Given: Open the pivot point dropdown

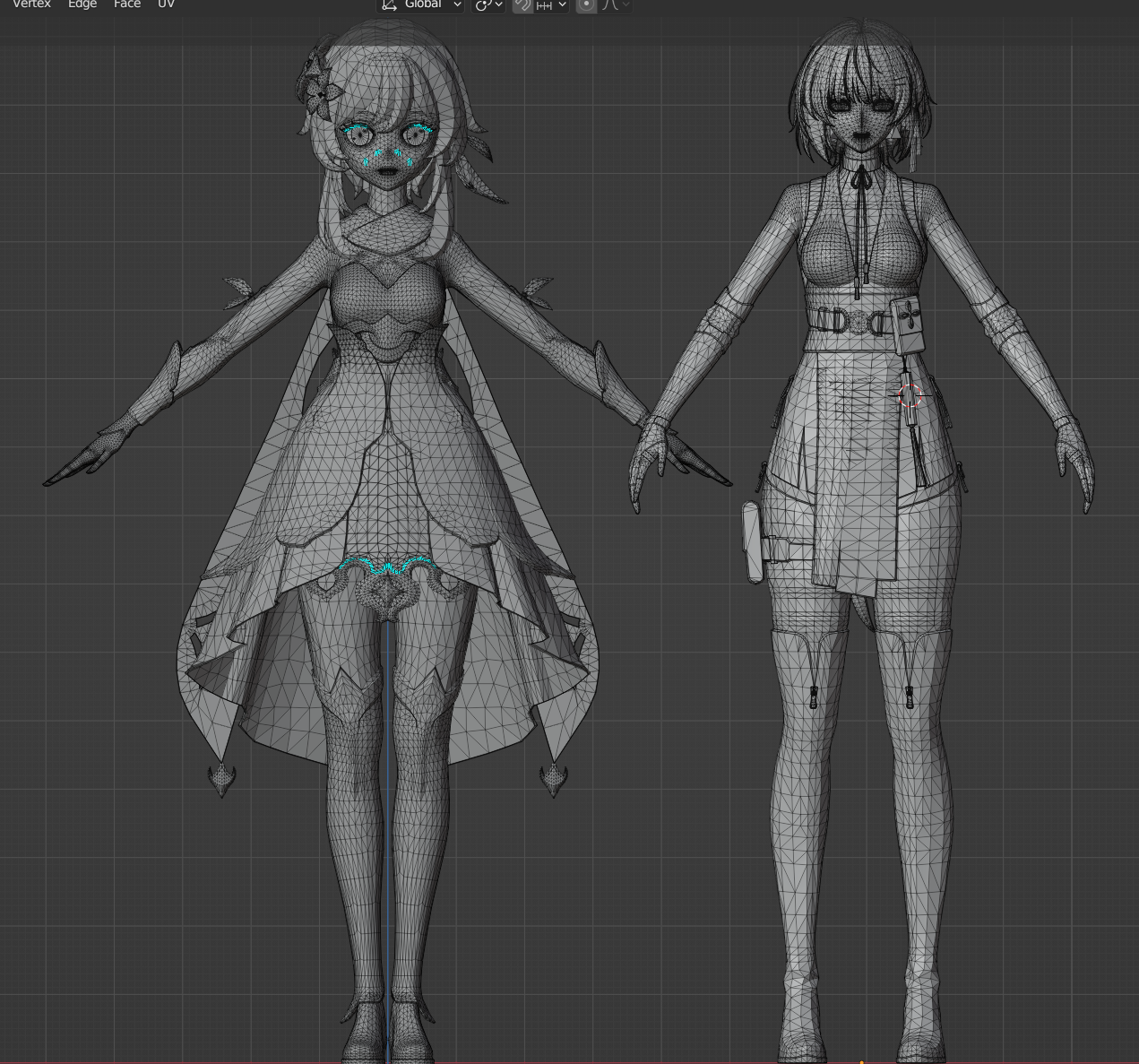Looking at the screenshot, I should (x=488, y=4).
